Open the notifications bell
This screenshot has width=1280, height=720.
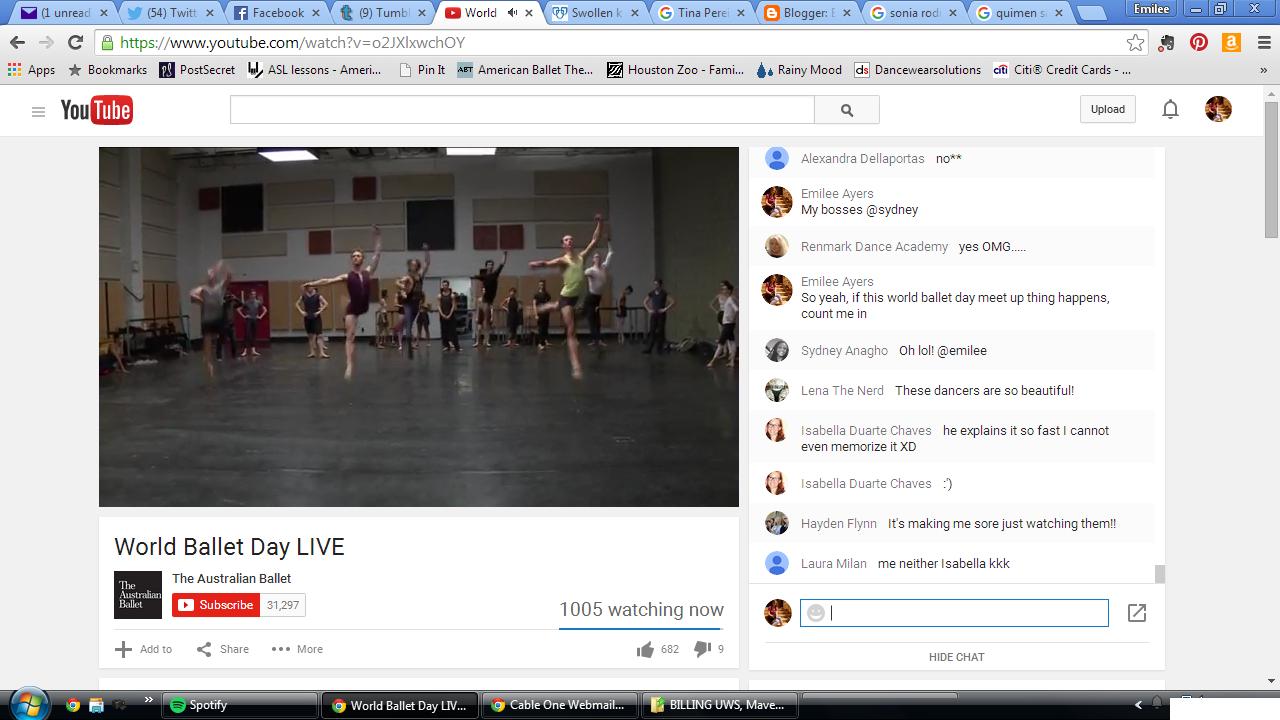[x=1170, y=110]
